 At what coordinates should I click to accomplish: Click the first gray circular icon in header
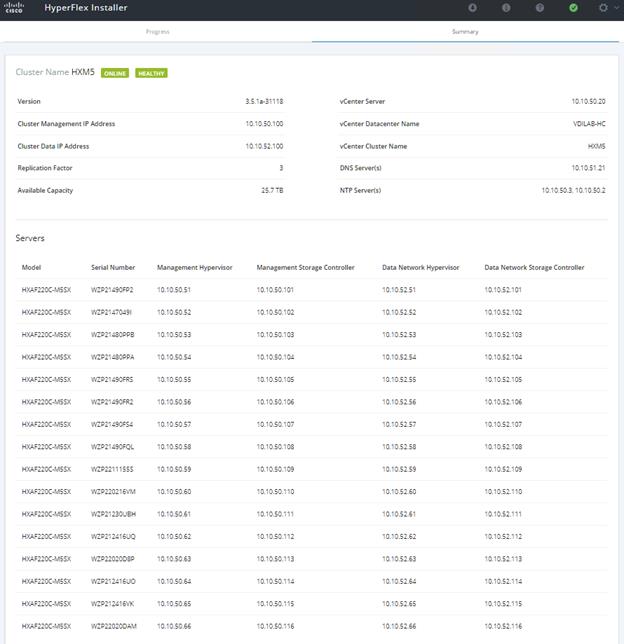point(472,7)
